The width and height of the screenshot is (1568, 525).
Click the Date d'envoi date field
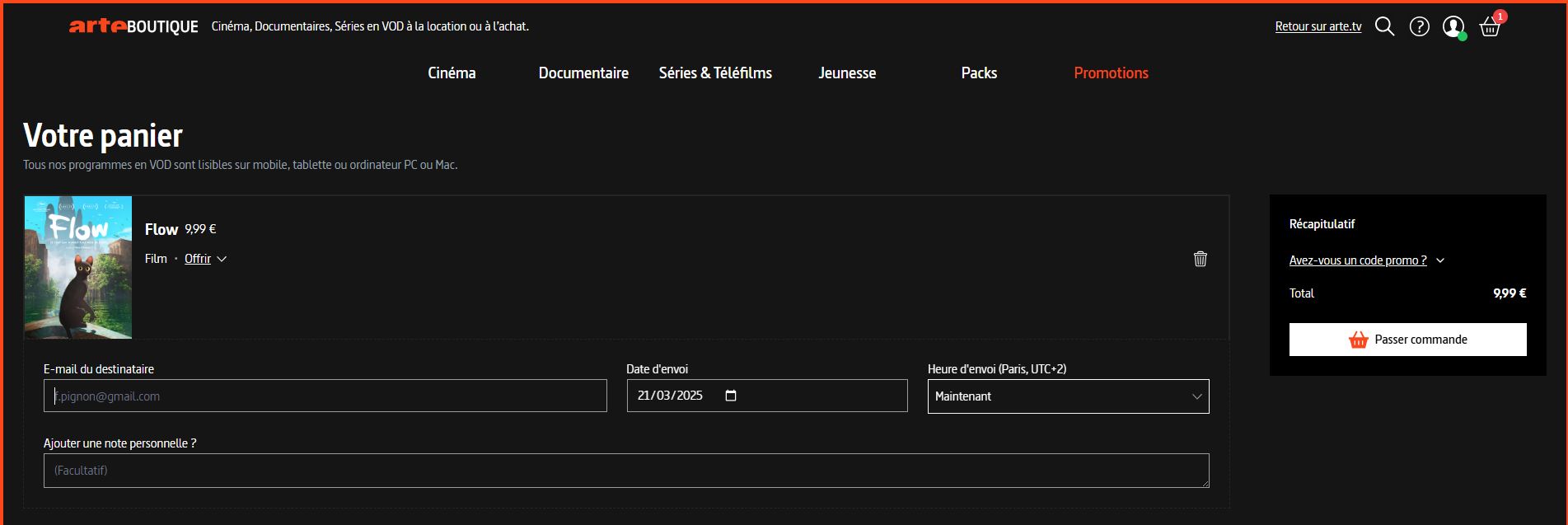tap(767, 396)
